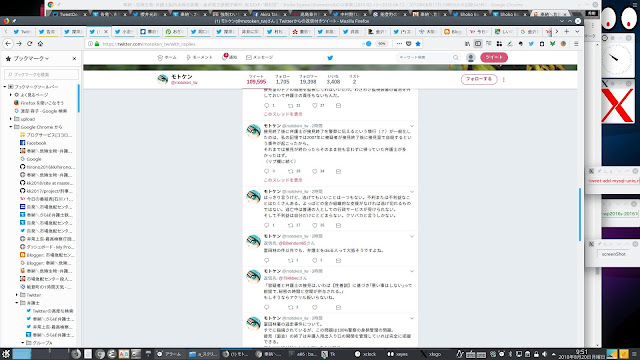The image size is (640, 360).
Task: Click the bookmarks search field in sidebar
Action: (41, 74)
